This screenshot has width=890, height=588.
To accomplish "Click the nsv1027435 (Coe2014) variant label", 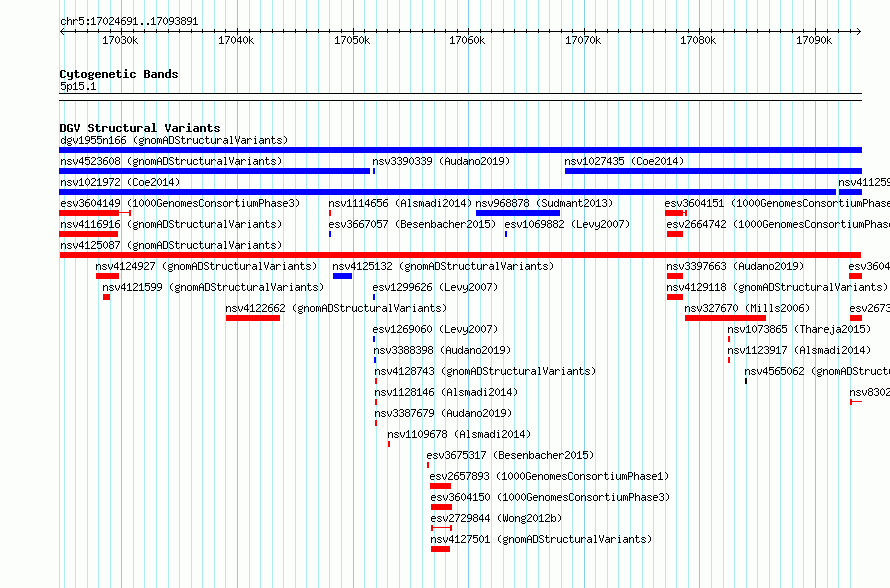I will [624, 161].
